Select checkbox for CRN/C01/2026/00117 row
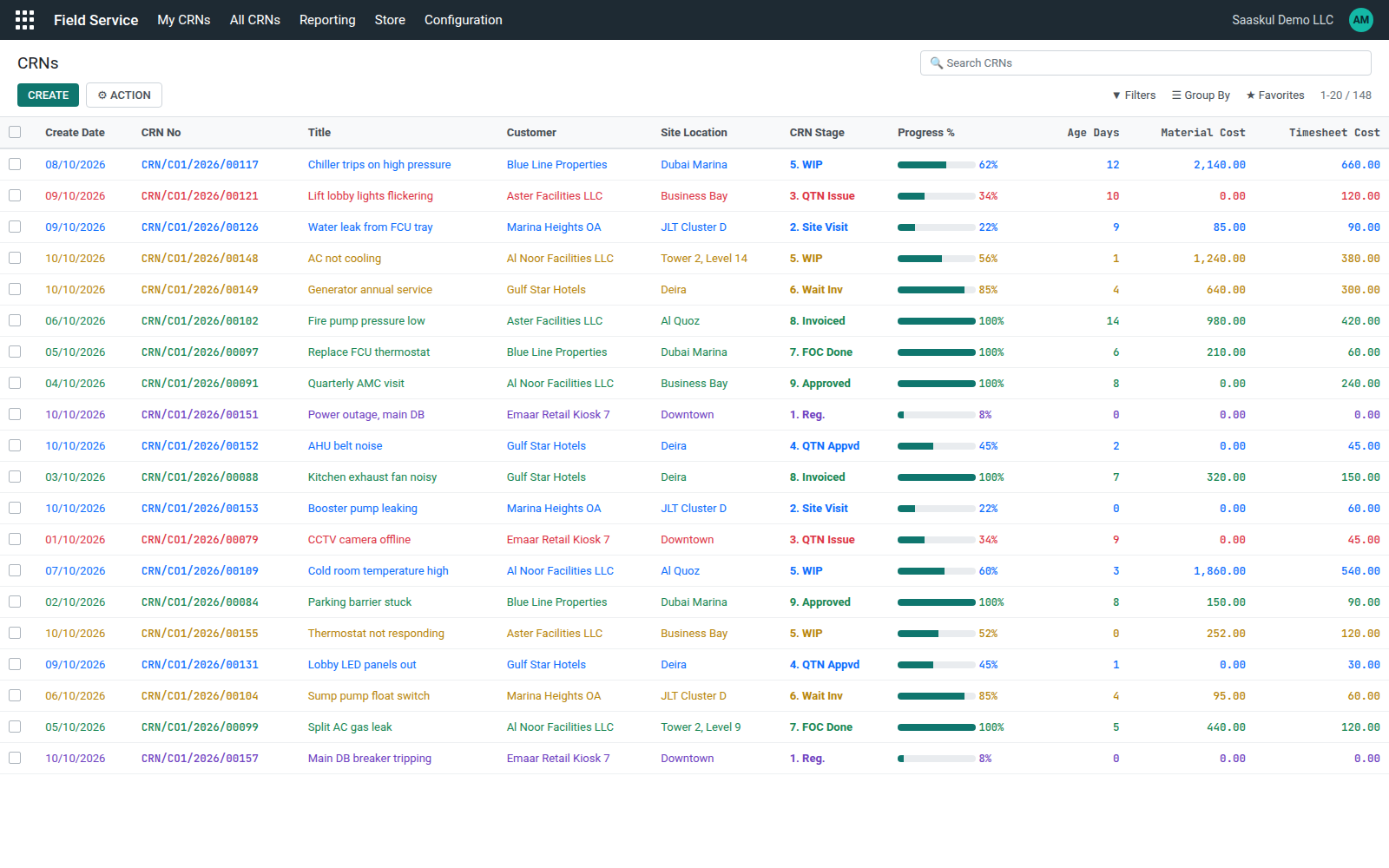This screenshot has height=868, width=1389. click(x=15, y=164)
